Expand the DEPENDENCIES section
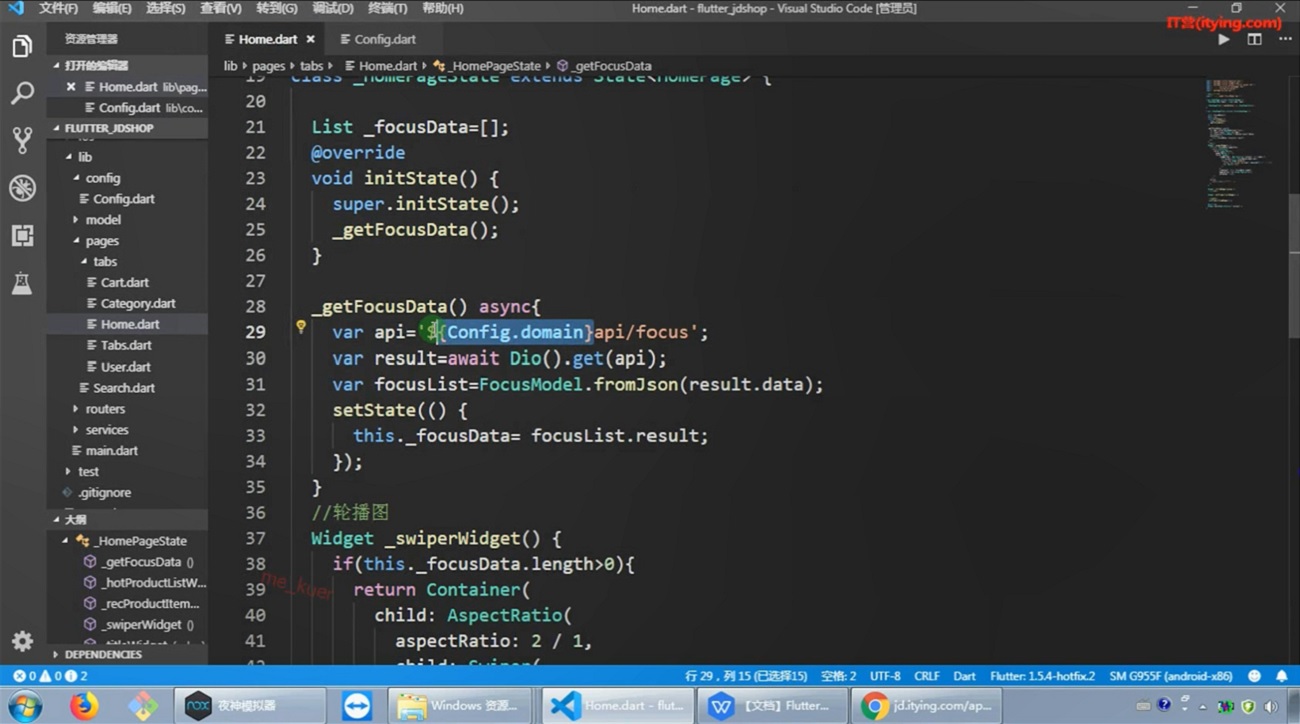 pyautogui.click(x=127, y=654)
